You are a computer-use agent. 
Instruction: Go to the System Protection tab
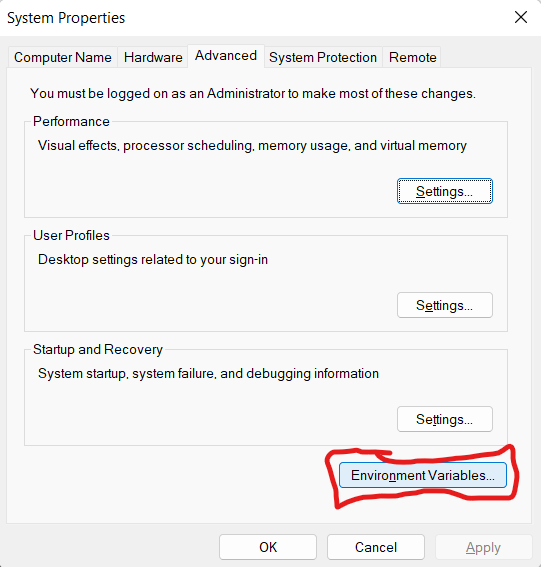coord(323,57)
